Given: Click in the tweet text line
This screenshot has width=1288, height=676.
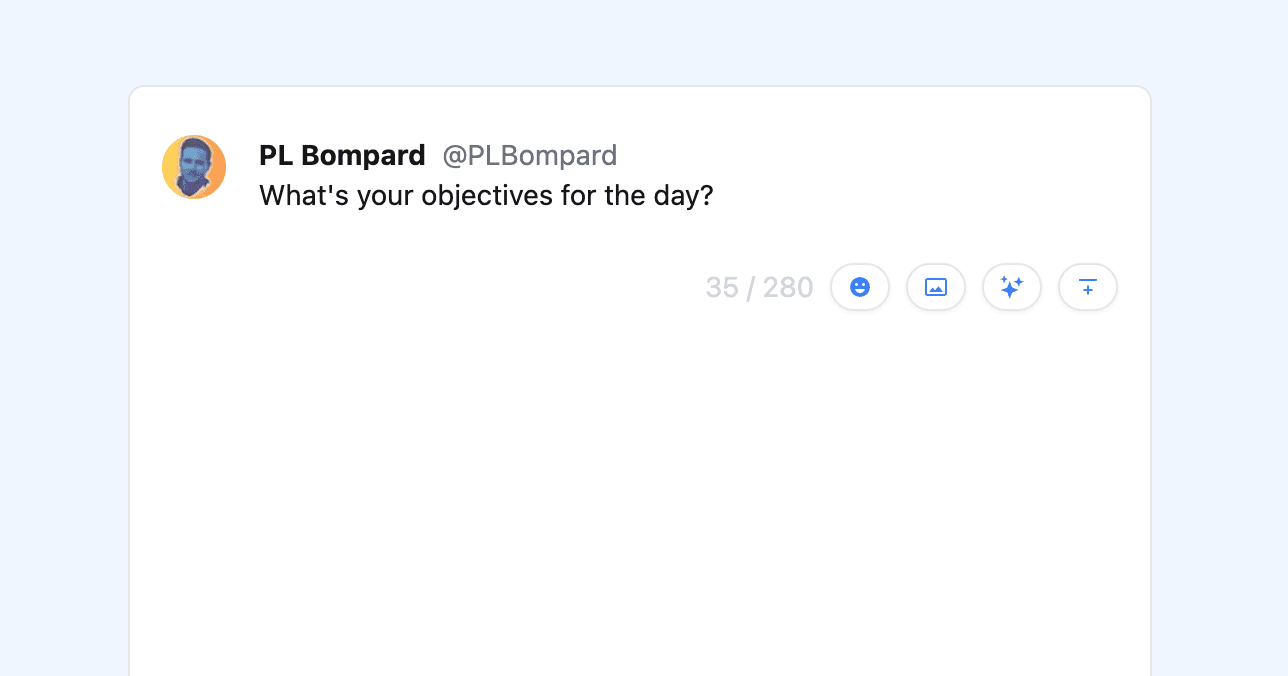Looking at the screenshot, I should [486, 195].
